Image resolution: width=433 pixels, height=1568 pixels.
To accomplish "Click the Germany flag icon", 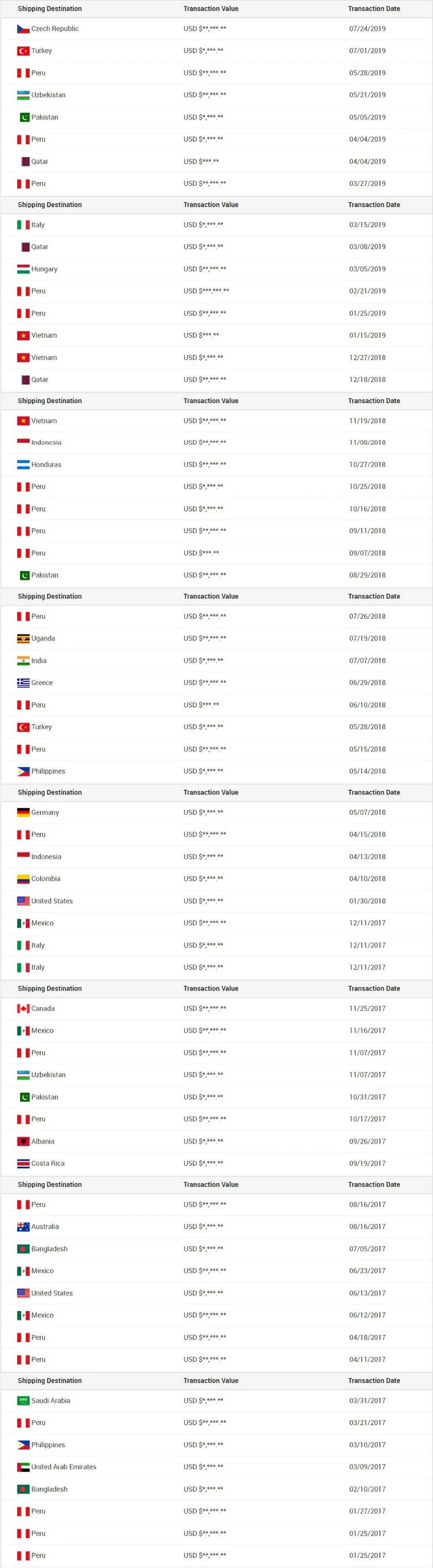I will point(23,813).
